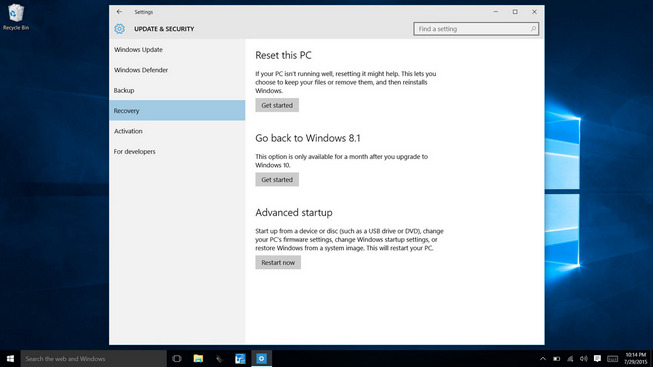Open the network icon in the system tray
This screenshot has width=653, height=367.
(x=570, y=359)
